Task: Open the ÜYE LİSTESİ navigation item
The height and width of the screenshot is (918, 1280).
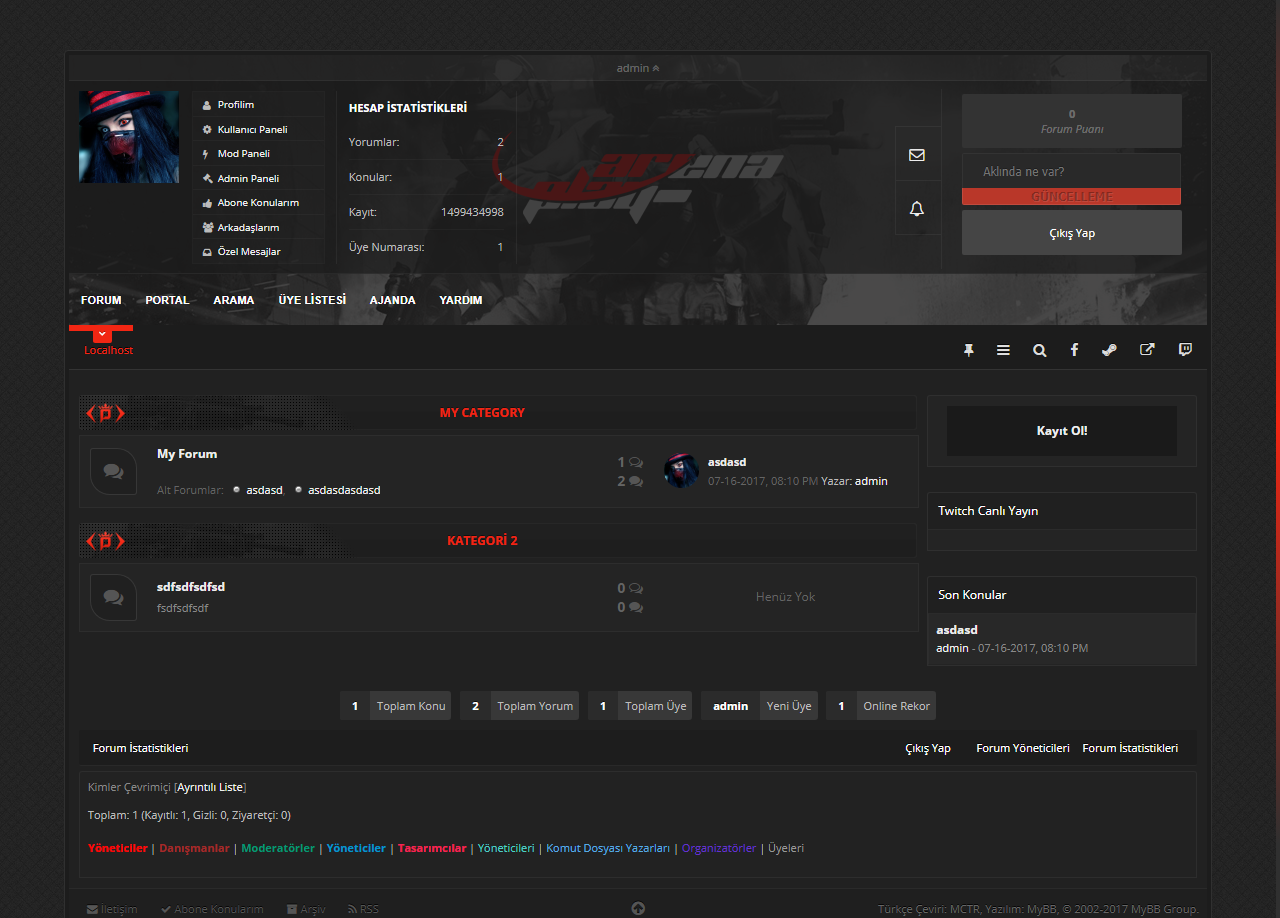Action: pos(312,300)
